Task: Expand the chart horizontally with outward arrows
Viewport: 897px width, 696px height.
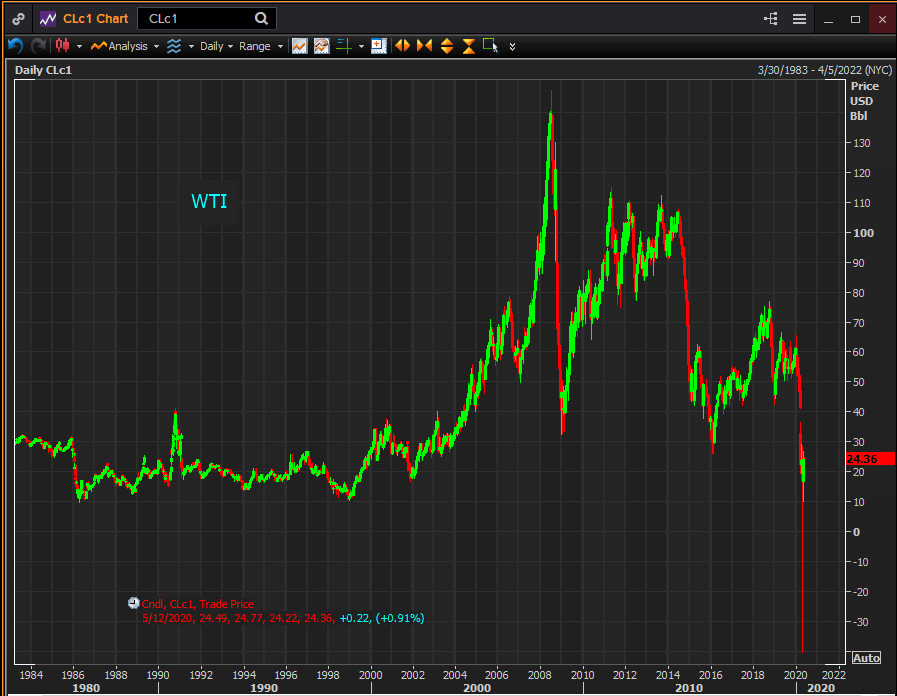Action: [403, 46]
